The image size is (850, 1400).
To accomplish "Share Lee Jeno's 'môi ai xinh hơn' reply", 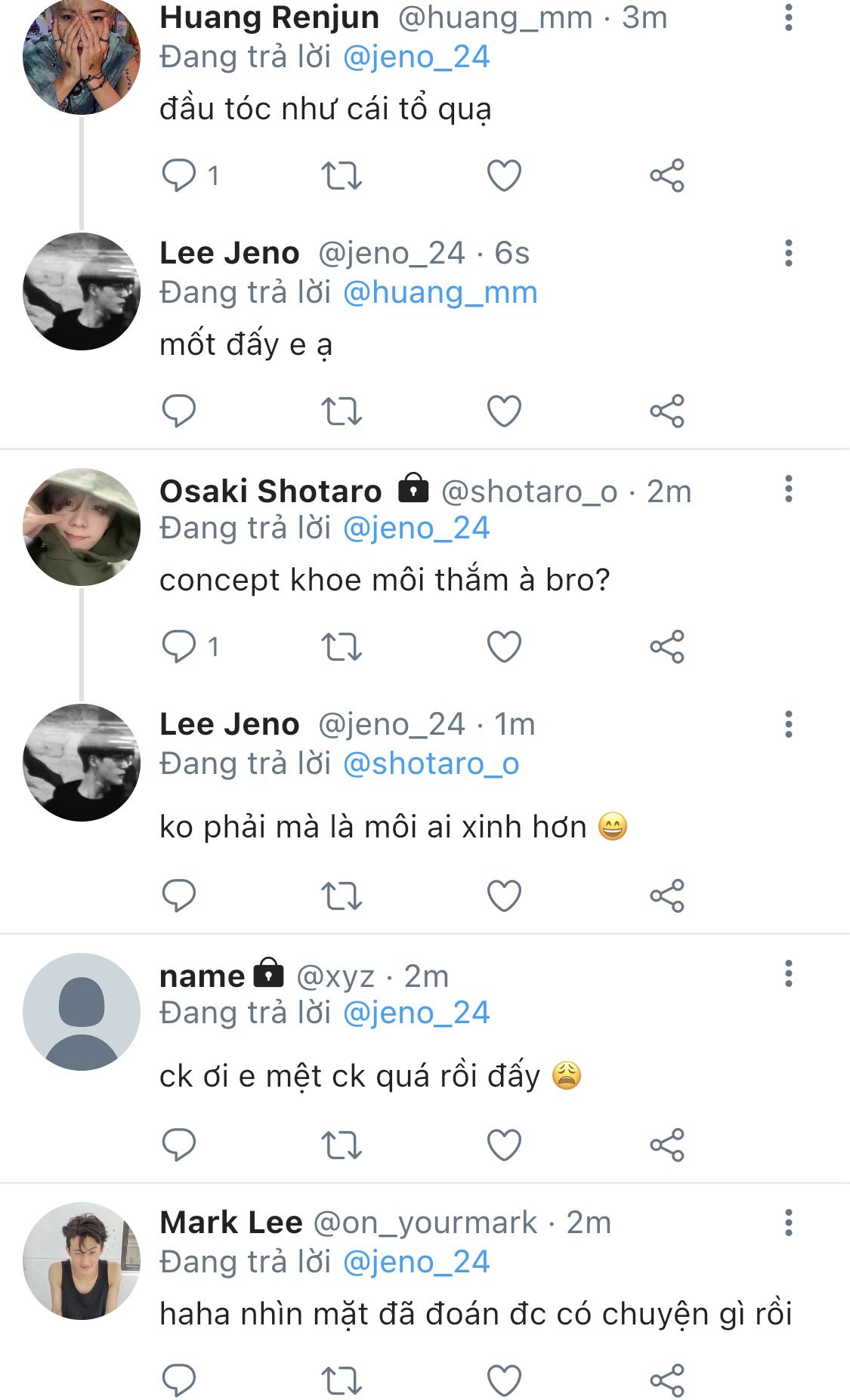I will (667, 896).
